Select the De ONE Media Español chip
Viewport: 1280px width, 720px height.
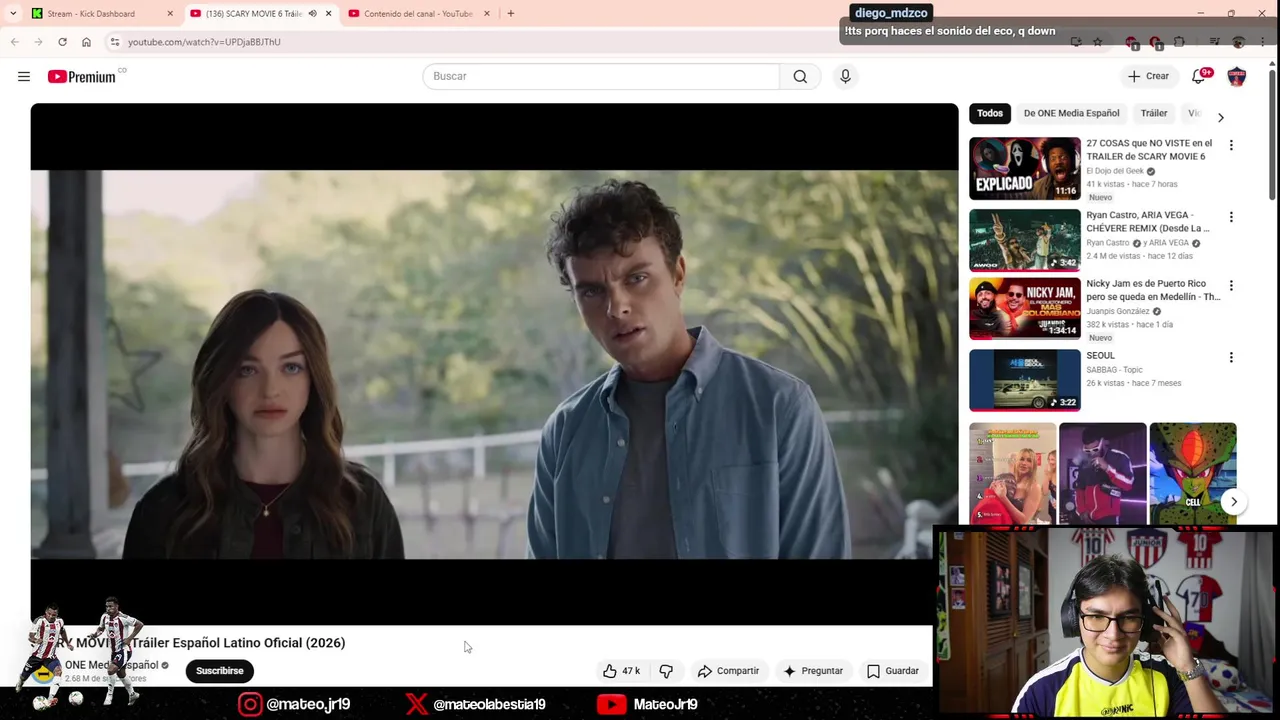point(1072,114)
